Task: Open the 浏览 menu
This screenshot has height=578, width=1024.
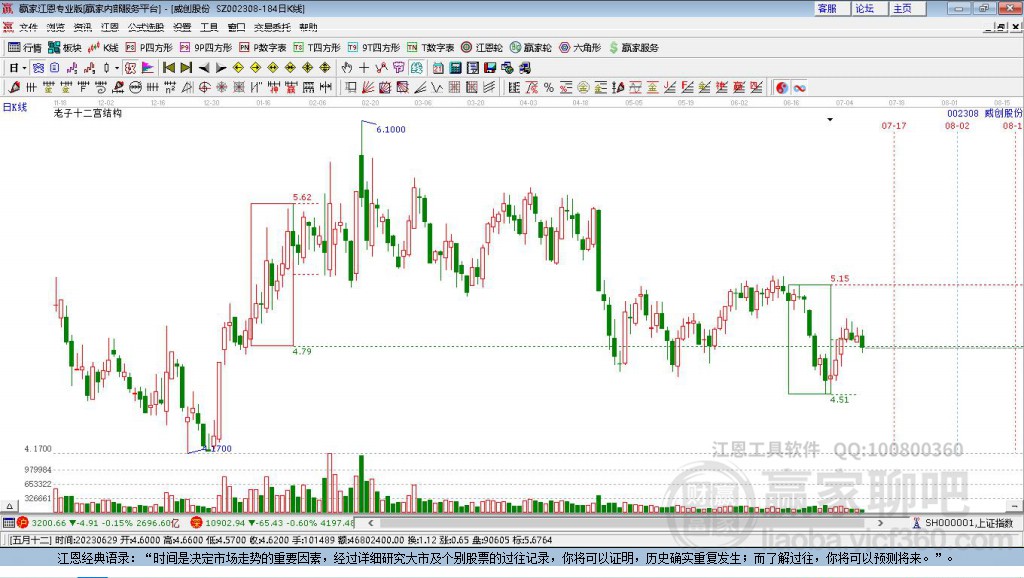Action: click(56, 27)
